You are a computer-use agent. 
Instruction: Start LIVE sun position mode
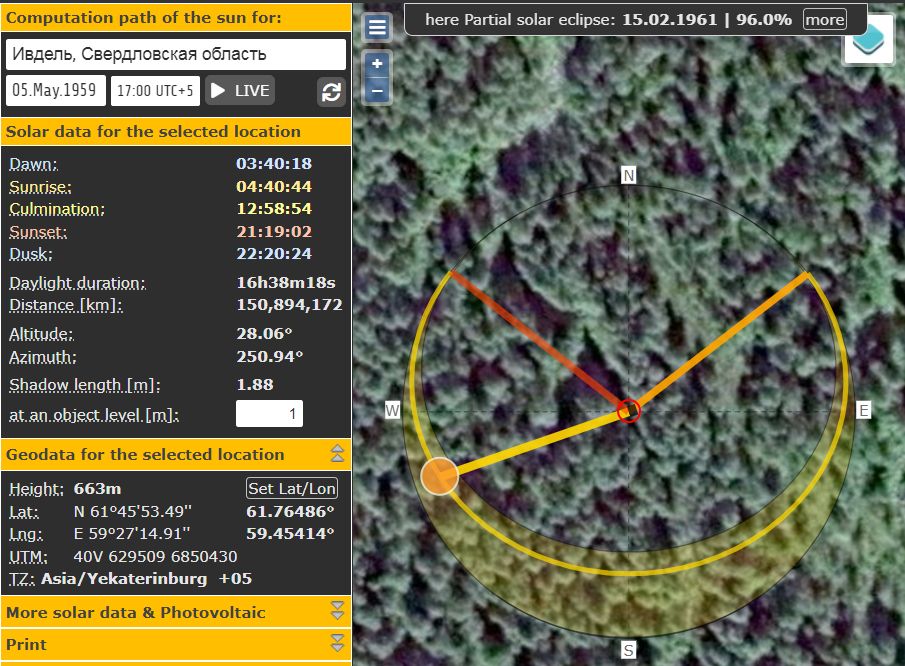(x=240, y=91)
